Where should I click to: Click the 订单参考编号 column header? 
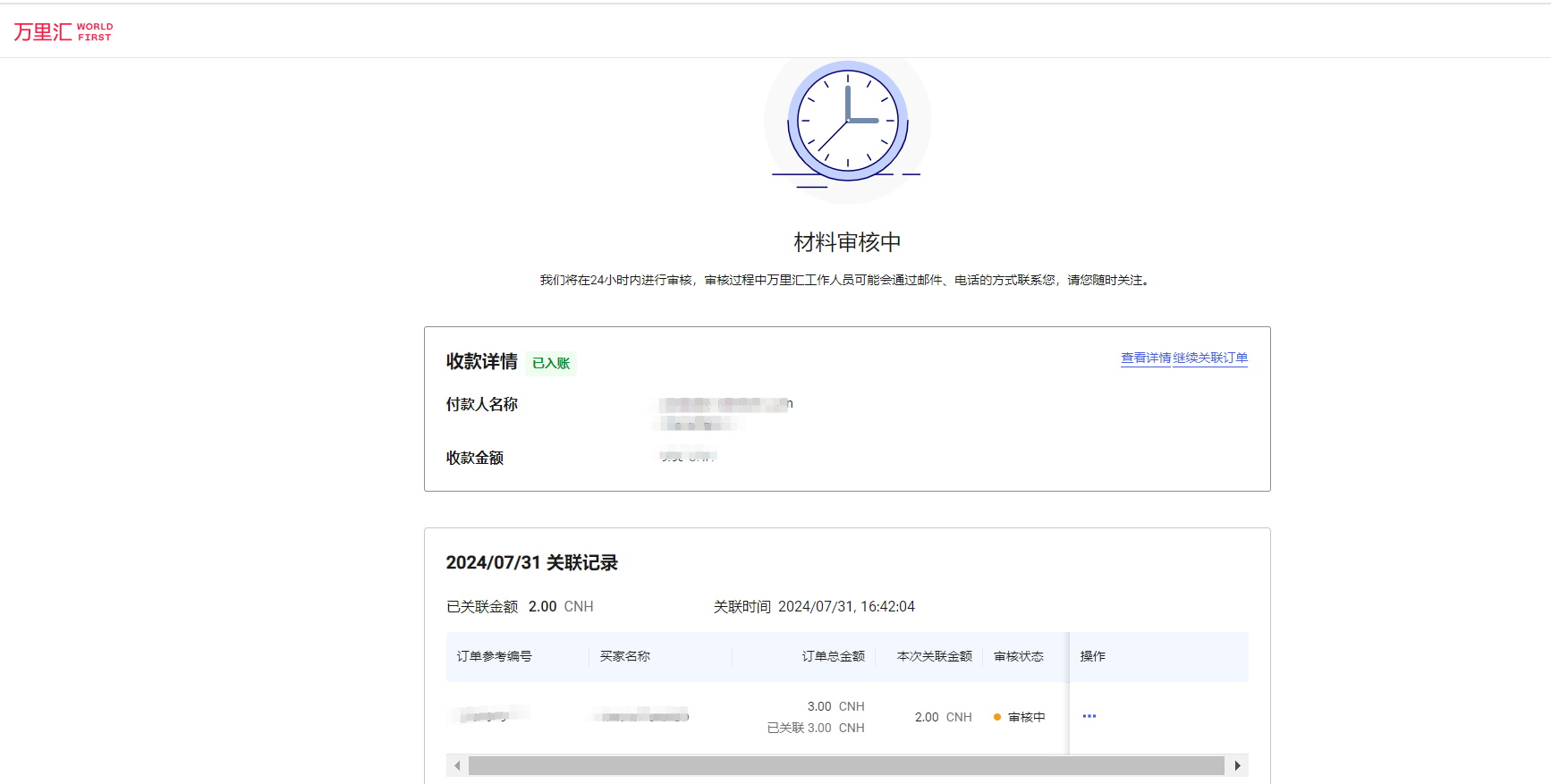[495, 656]
